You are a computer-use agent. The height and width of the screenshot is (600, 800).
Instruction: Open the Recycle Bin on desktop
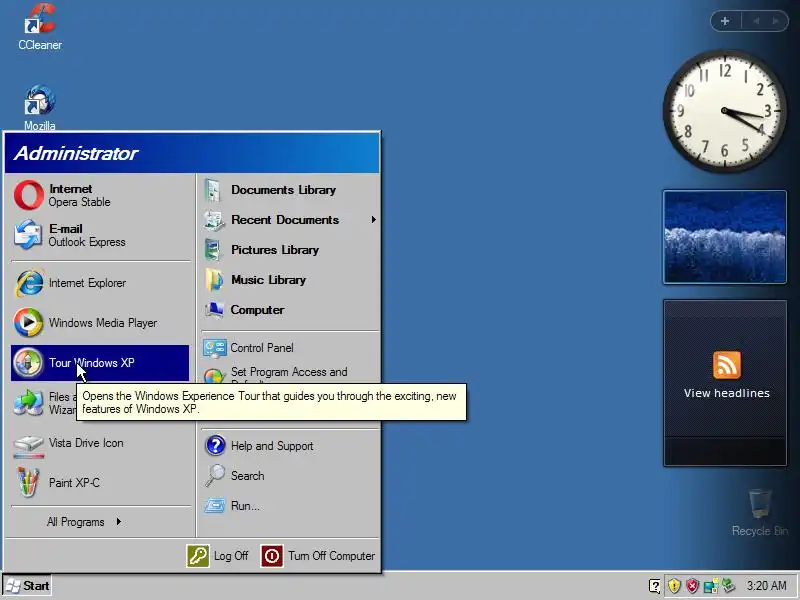coord(760,512)
